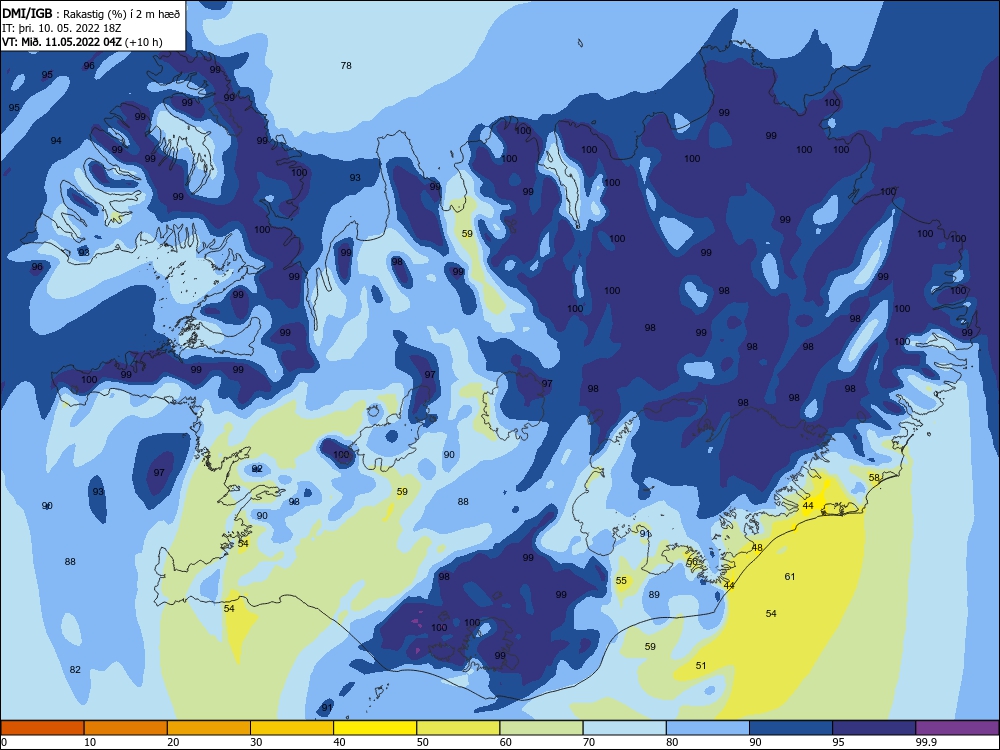Pick the 60–70 yellow-green legend swatch
Screen dimensions: 1000x750
(541, 728)
